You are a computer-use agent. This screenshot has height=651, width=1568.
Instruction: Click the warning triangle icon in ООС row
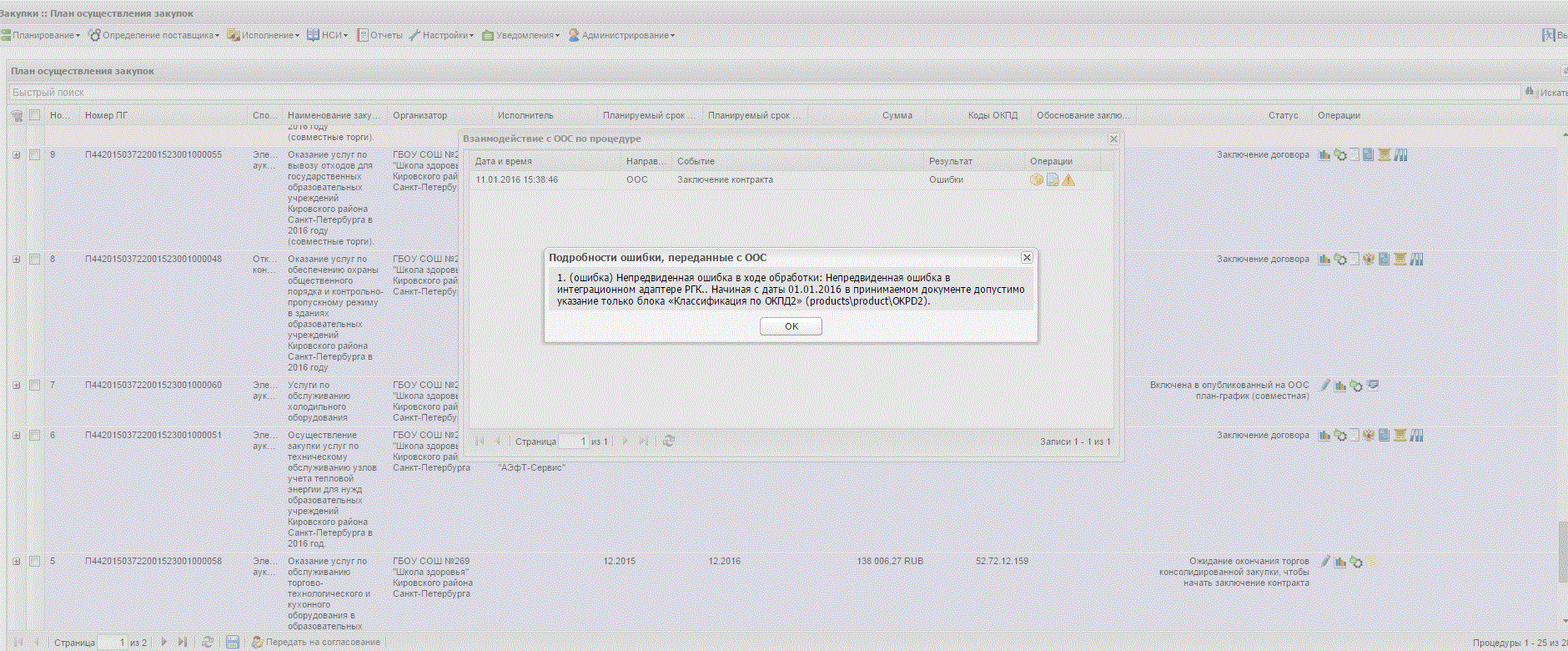point(1068,179)
